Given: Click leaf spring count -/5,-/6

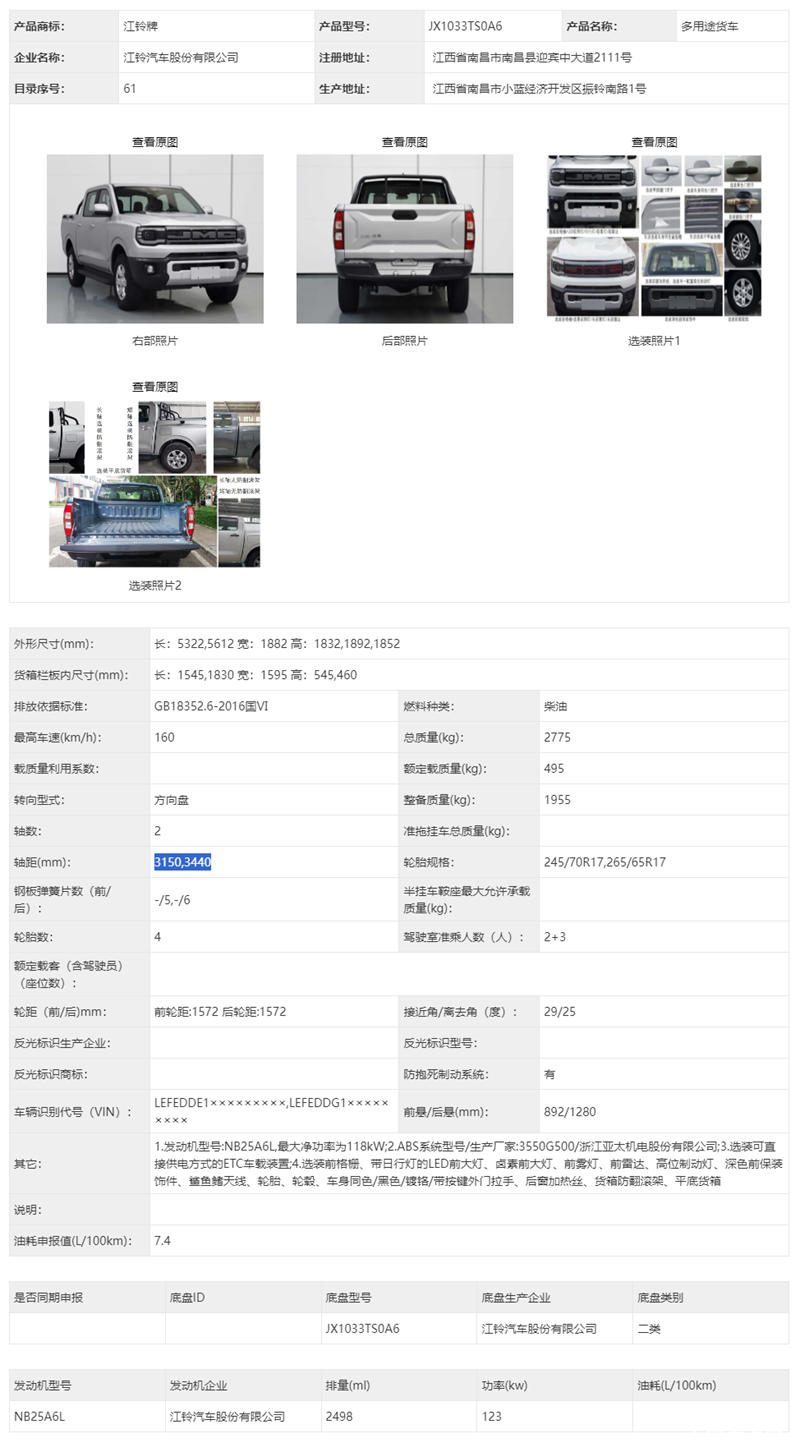Looking at the screenshot, I should [172, 900].
